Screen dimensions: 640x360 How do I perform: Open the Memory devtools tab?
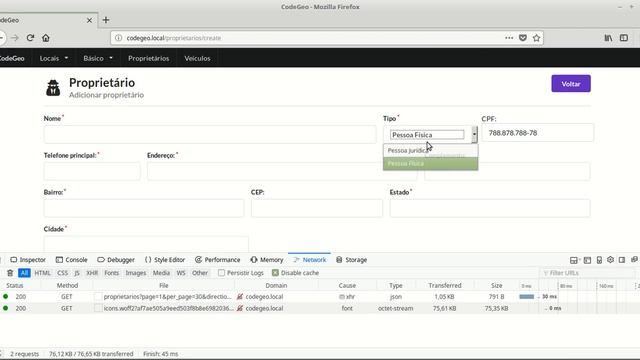[x=267, y=260]
